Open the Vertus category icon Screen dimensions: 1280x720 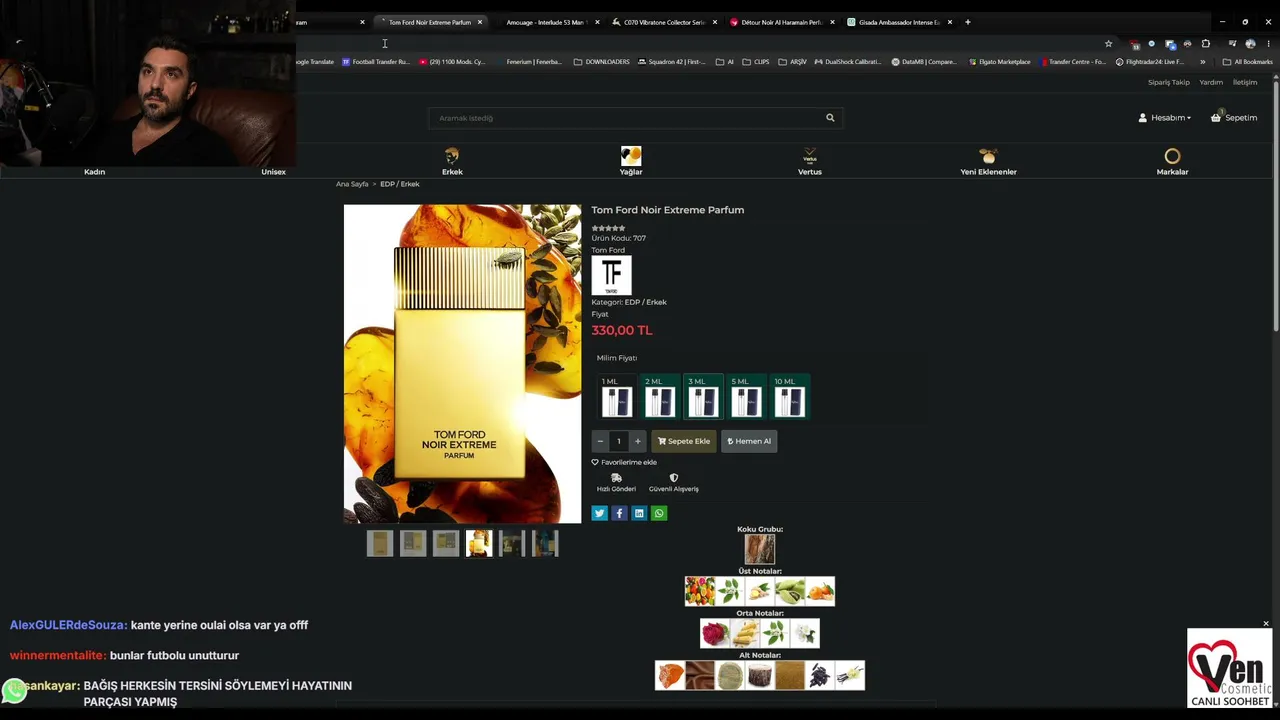point(810,156)
